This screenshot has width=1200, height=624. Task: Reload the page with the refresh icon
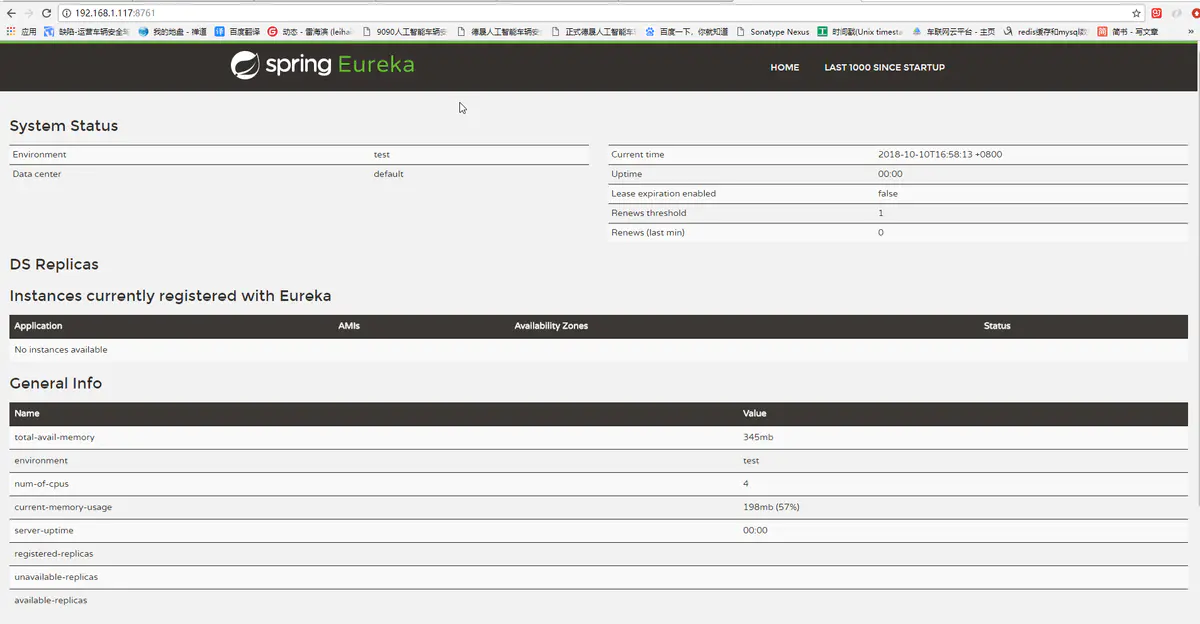pos(47,13)
